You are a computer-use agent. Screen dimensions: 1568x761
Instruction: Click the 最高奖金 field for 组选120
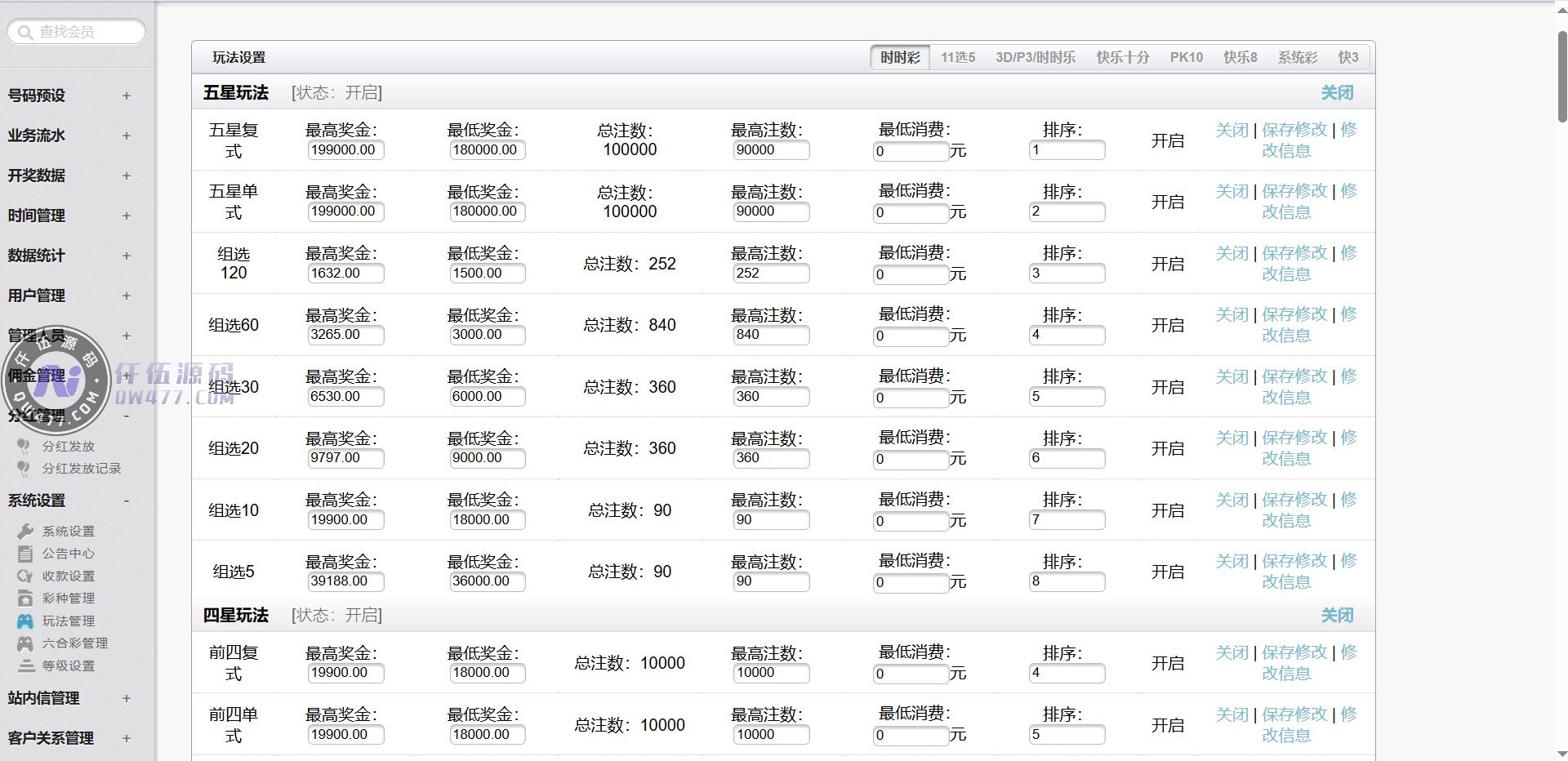click(x=345, y=274)
